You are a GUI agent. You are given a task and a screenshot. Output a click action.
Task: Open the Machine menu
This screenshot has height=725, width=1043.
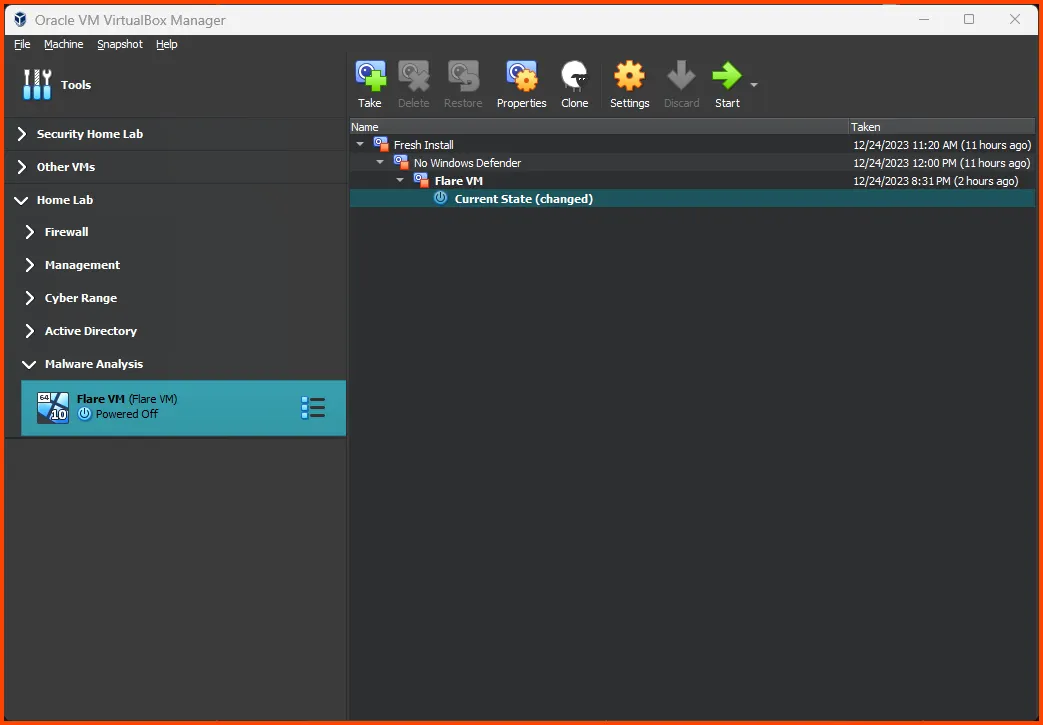pyautogui.click(x=64, y=44)
